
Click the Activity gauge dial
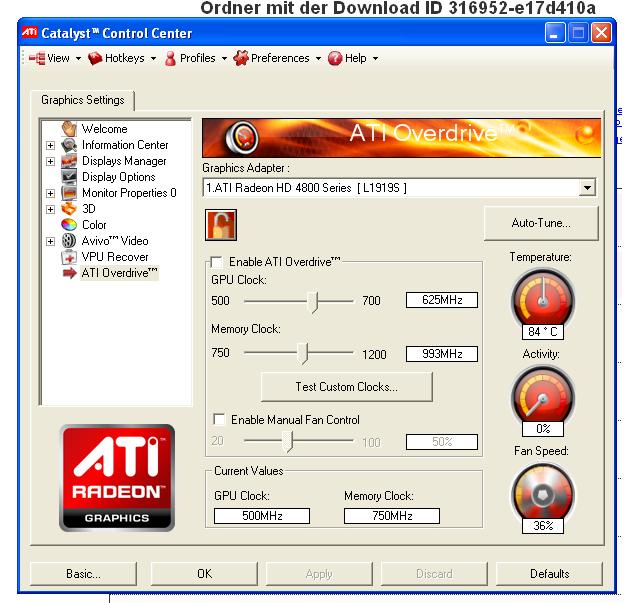coord(542,396)
